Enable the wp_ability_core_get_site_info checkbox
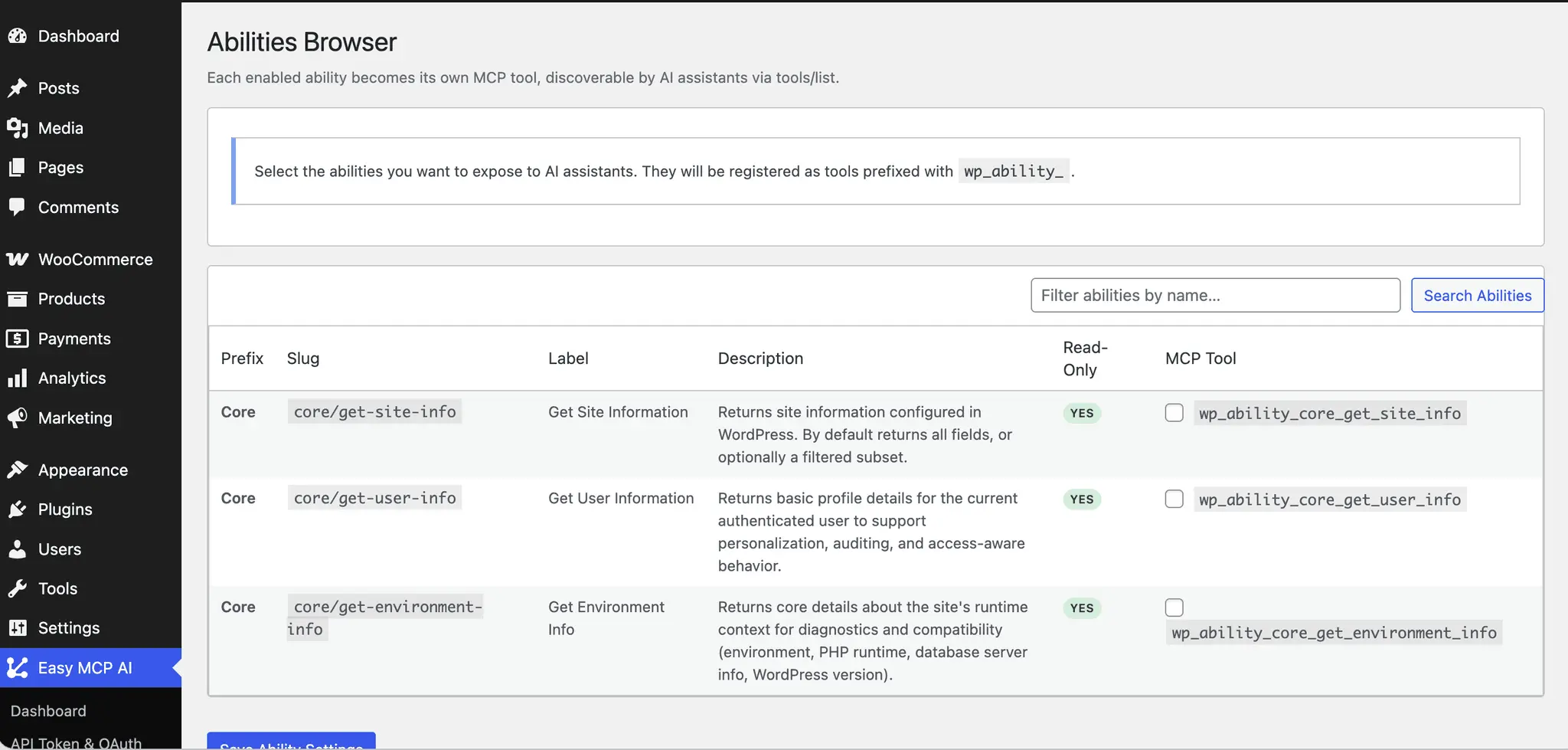This screenshot has width=1568, height=750. (x=1174, y=413)
